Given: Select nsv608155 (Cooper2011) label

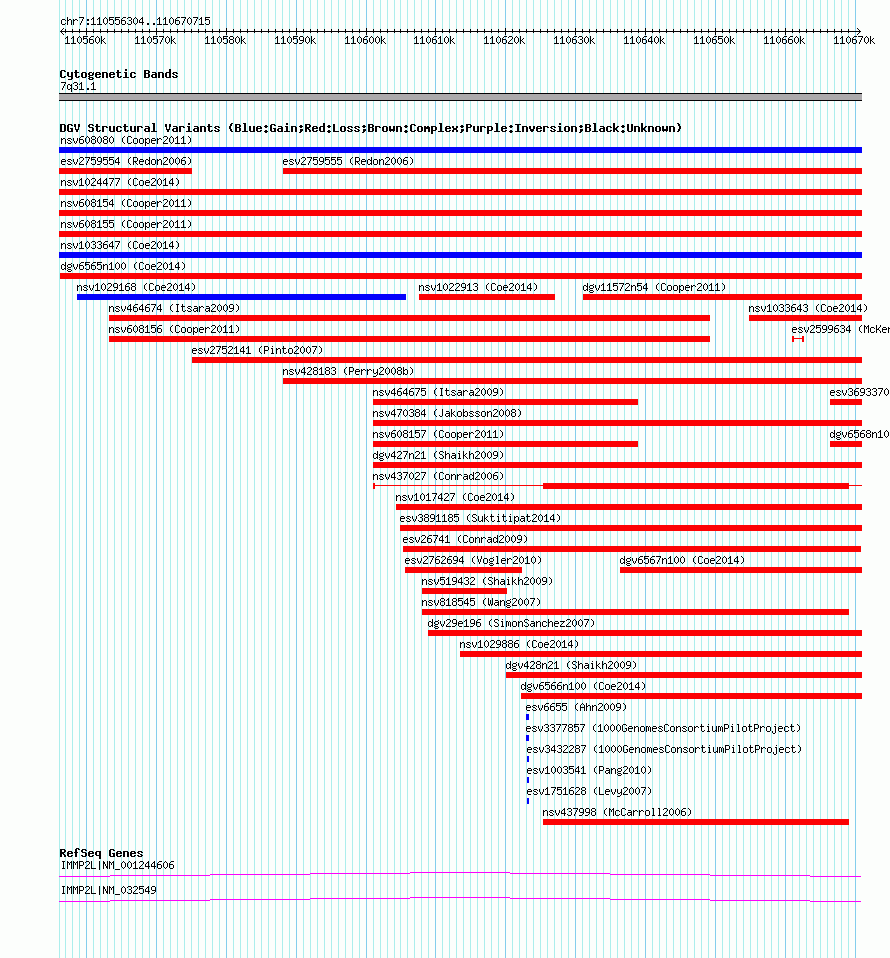Looking at the screenshot, I should [x=126, y=224].
